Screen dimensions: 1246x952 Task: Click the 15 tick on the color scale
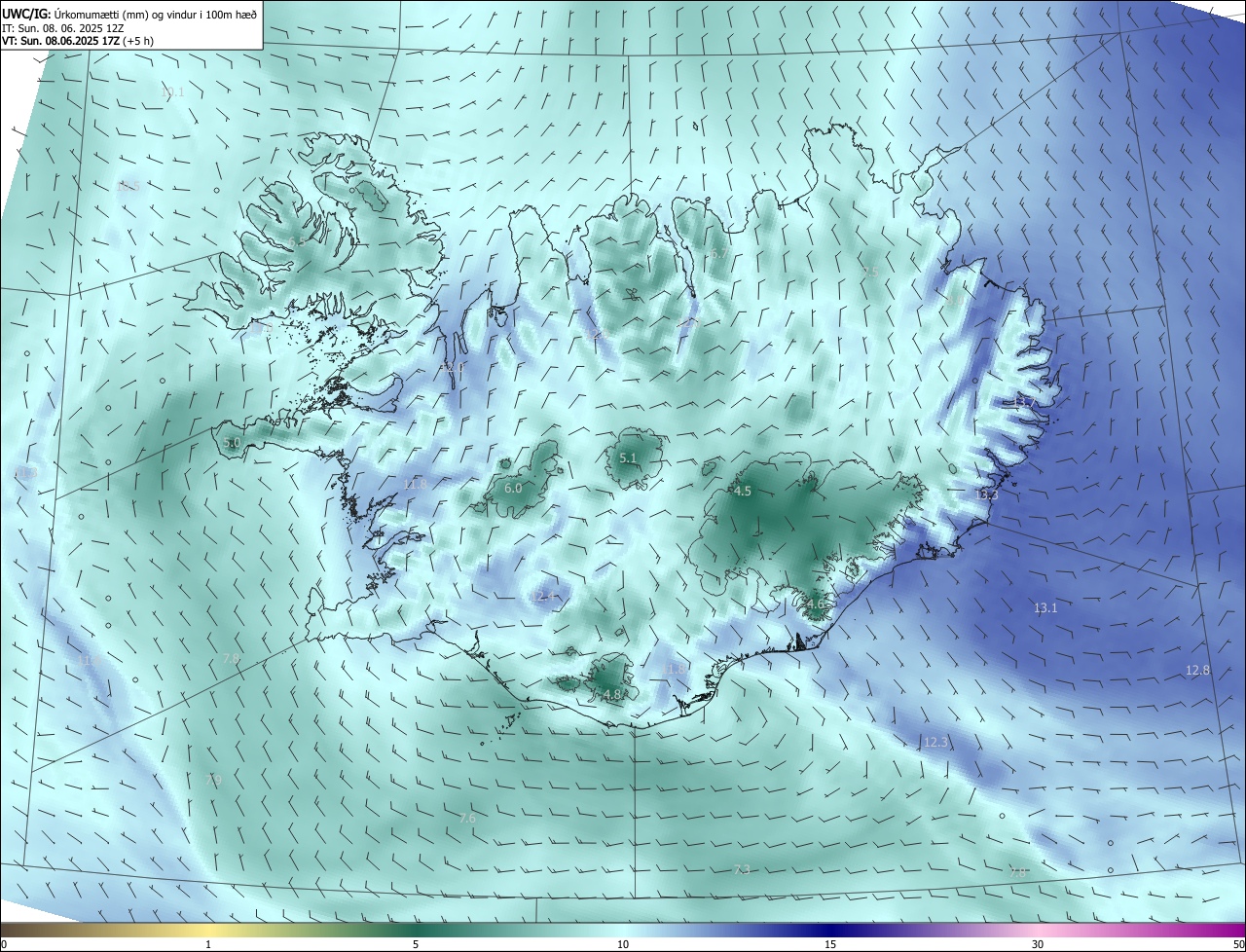tap(830, 945)
